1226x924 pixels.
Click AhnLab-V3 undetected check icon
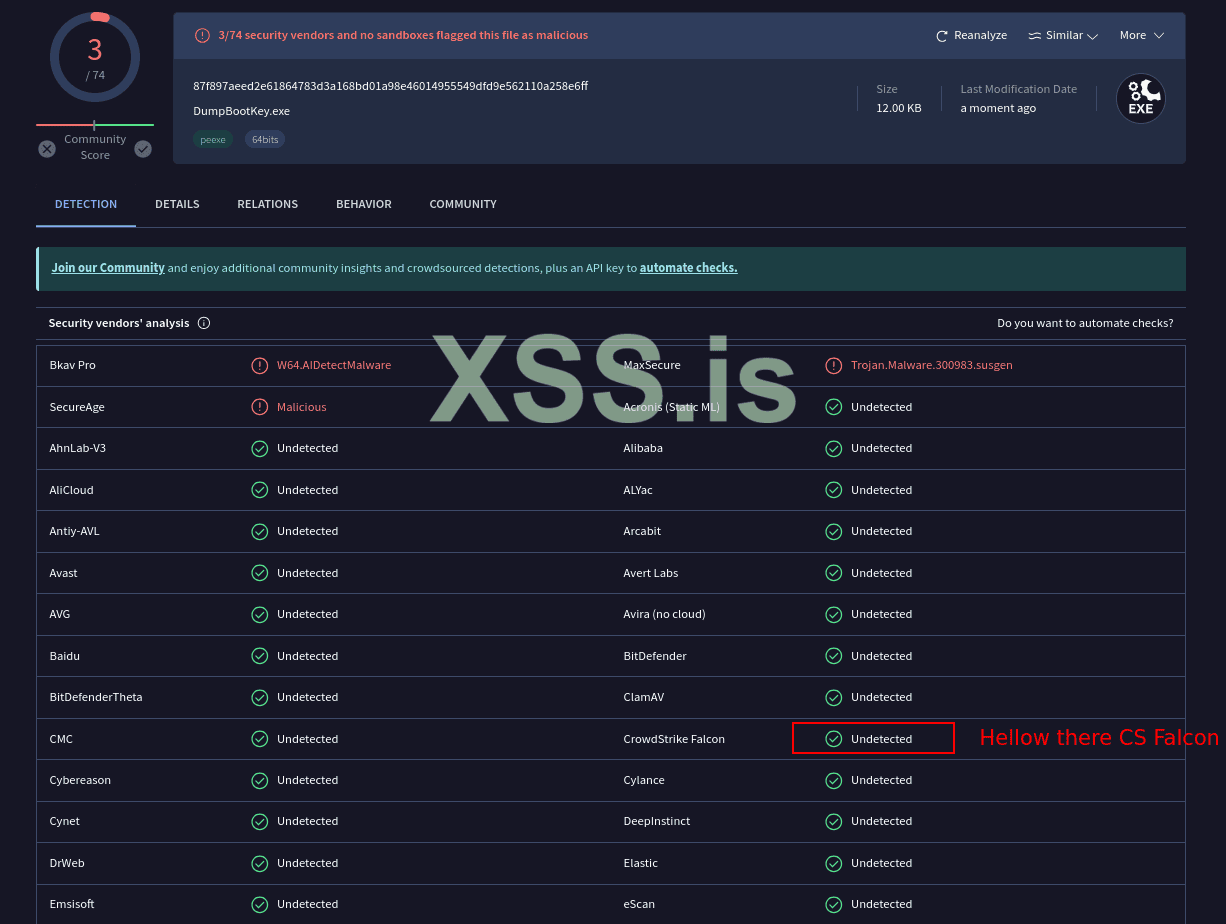[260, 448]
